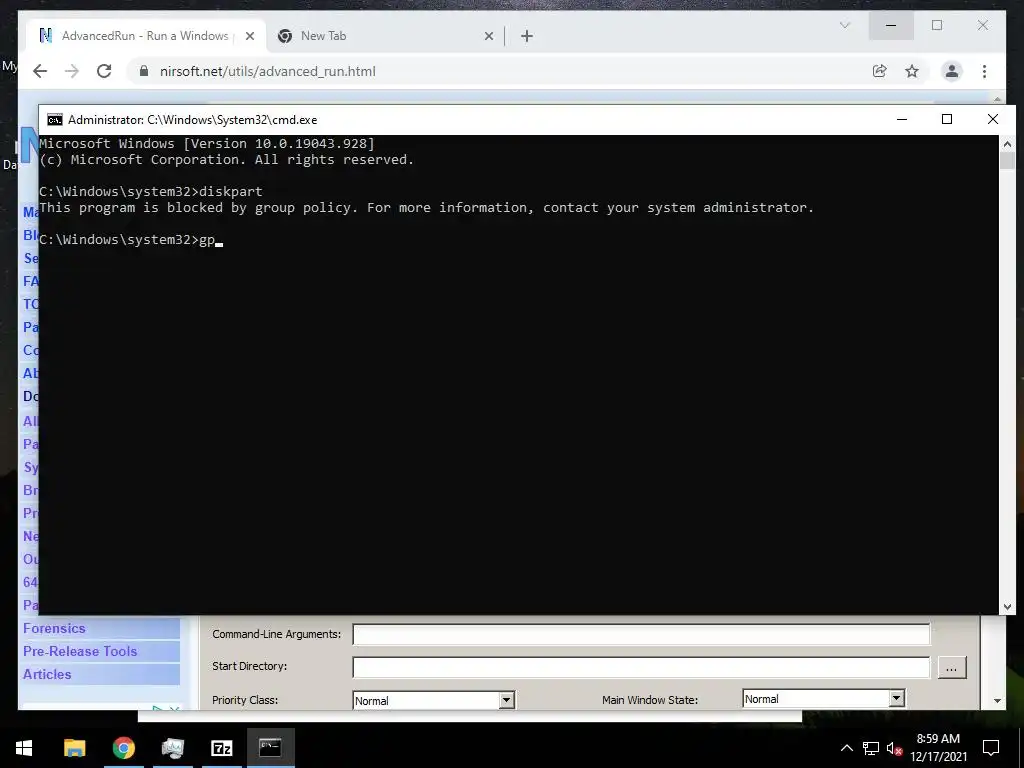Expand the Priority Class dropdown
The width and height of the screenshot is (1024, 768).
tap(507, 700)
